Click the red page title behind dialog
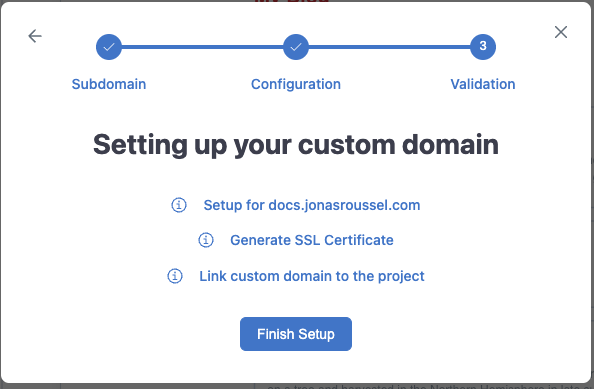This screenshot has width=594, height=389. click(x=292, y=1)
